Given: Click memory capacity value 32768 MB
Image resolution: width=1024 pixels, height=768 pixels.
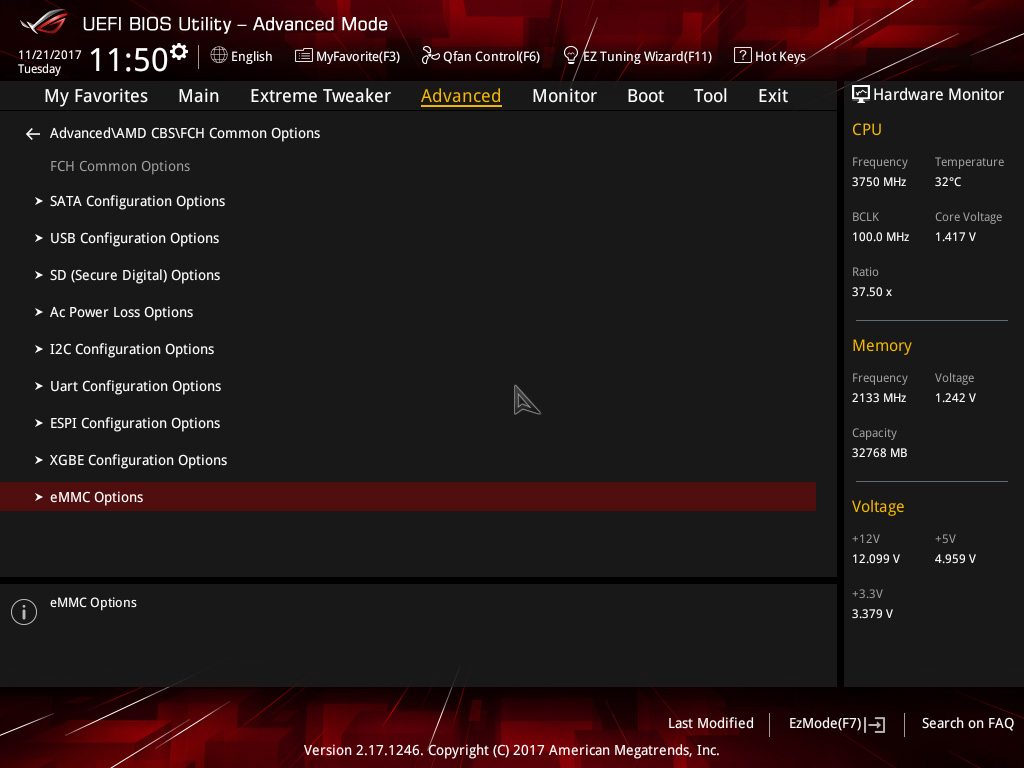Looking at the screenshot, I should 880,453.
